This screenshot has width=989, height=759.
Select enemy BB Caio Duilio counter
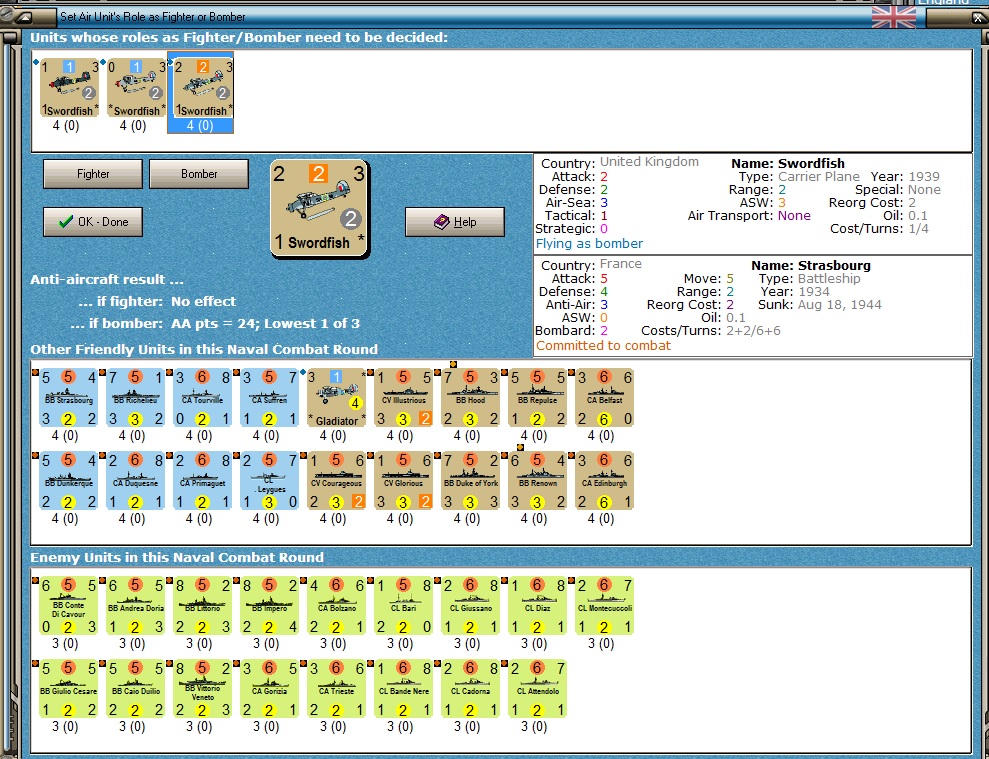[135, 689]
